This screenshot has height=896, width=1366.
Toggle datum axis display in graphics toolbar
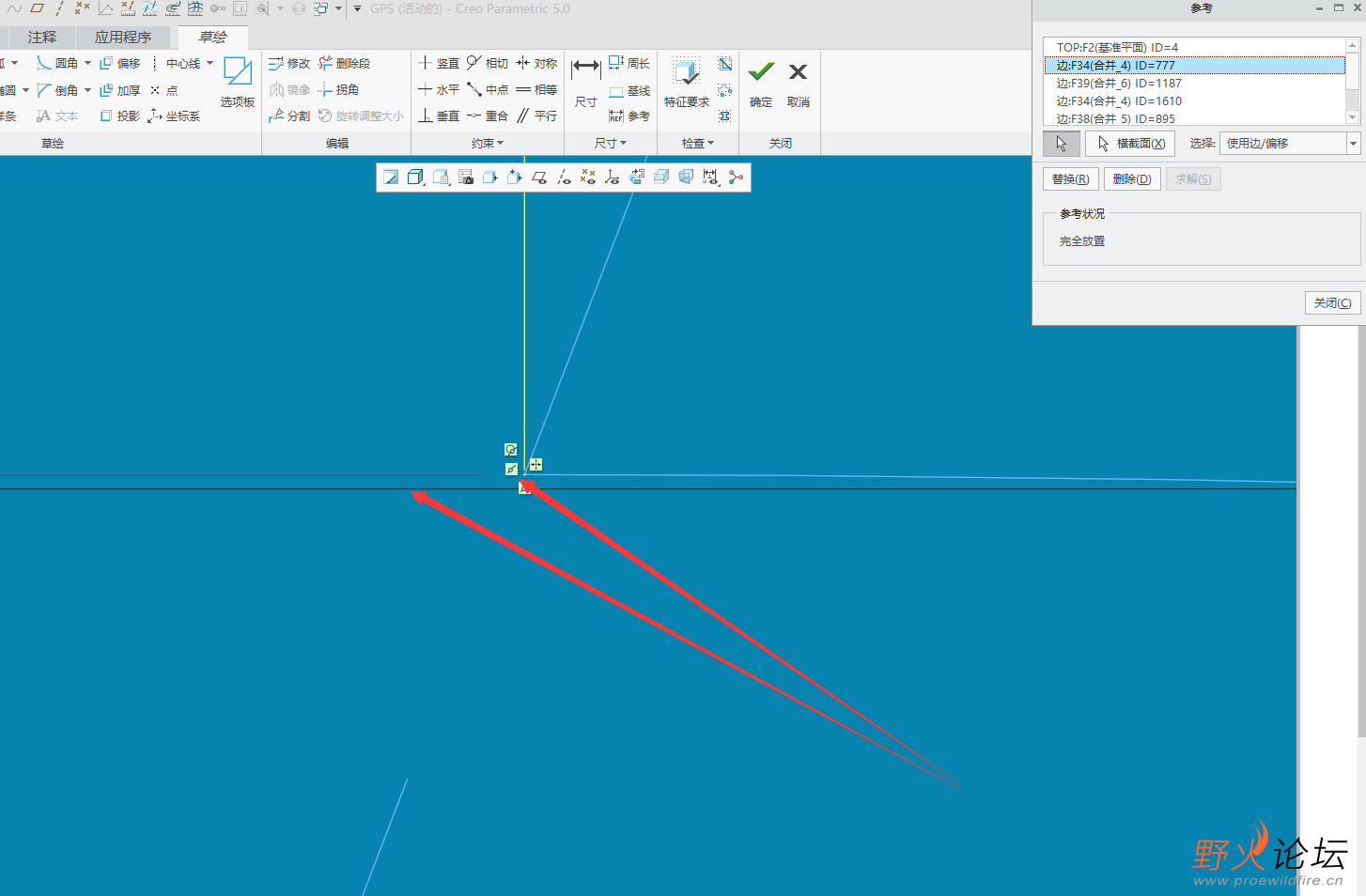564,178
